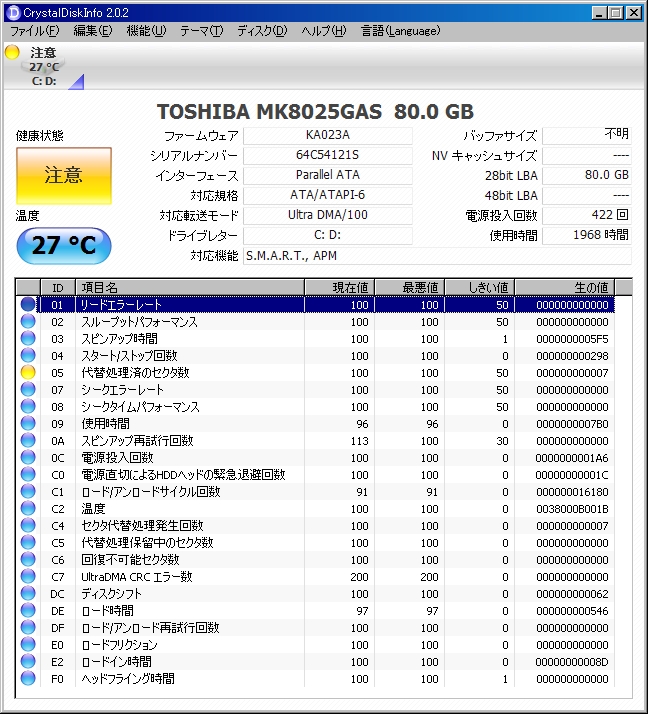Click the status circle for row 0C 電源投入回数
Image resolution: width=648 pixels, height=714 pixels.
pyautogui.click(x=28, y=457)
